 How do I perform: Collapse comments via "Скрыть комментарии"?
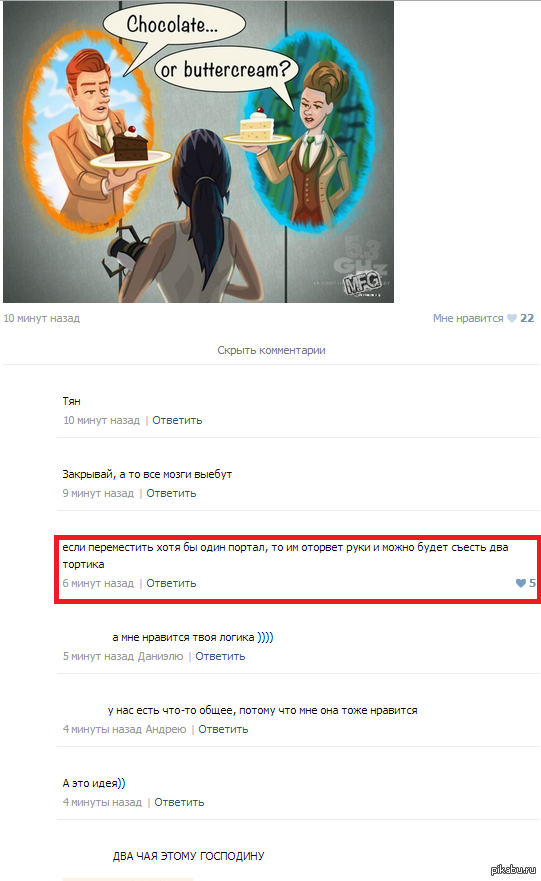click(271, 350)
